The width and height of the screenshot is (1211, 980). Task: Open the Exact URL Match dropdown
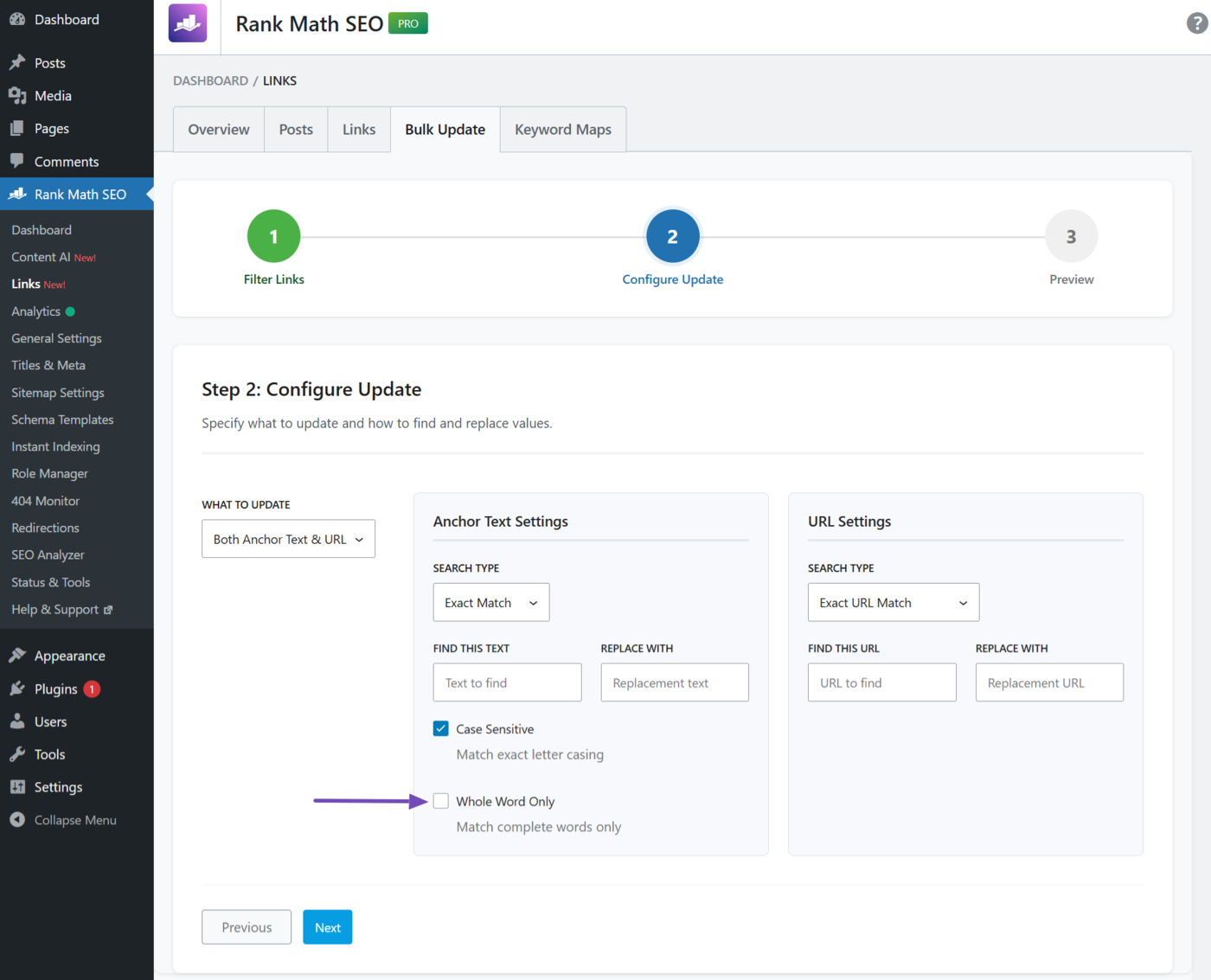893,603
